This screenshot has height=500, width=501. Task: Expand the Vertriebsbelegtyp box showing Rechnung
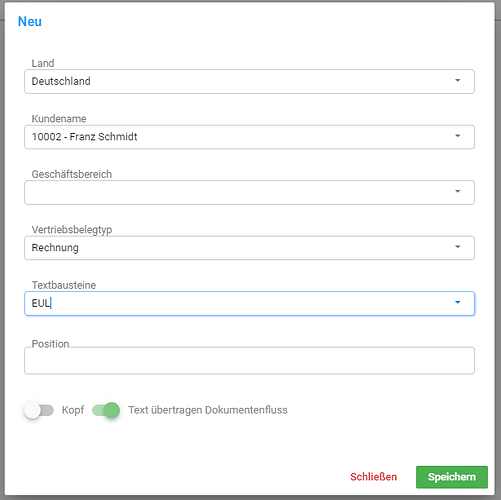click(249, 248)
